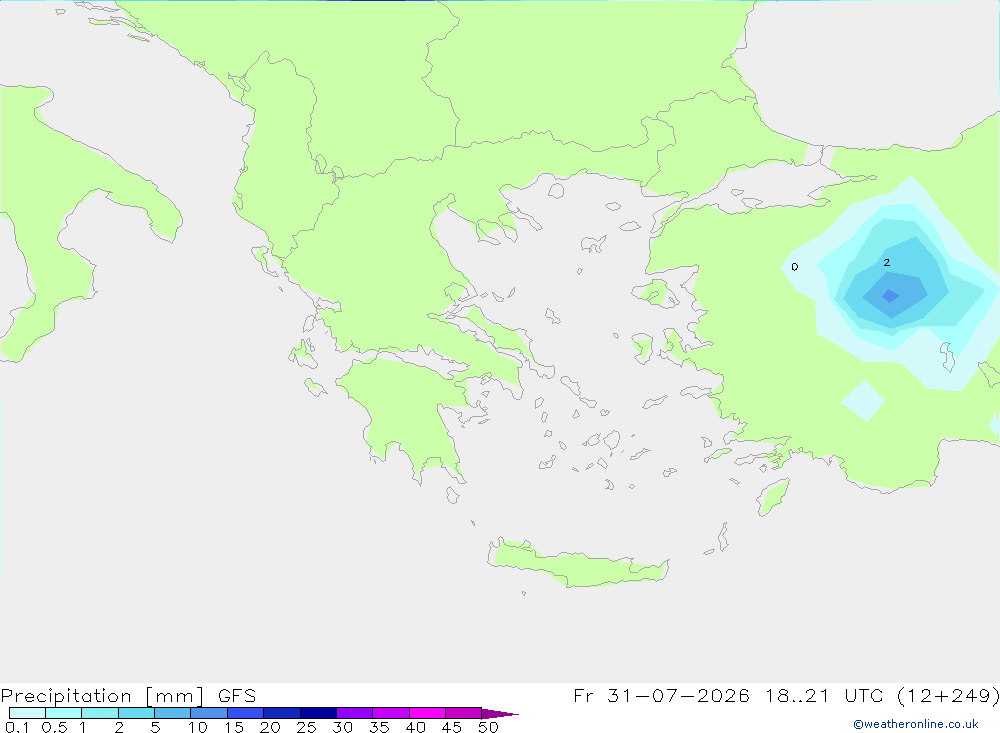Viewport: 1000px width, 733px height.
Task: Click the legend tick label '50'
Action: point(488,727)
